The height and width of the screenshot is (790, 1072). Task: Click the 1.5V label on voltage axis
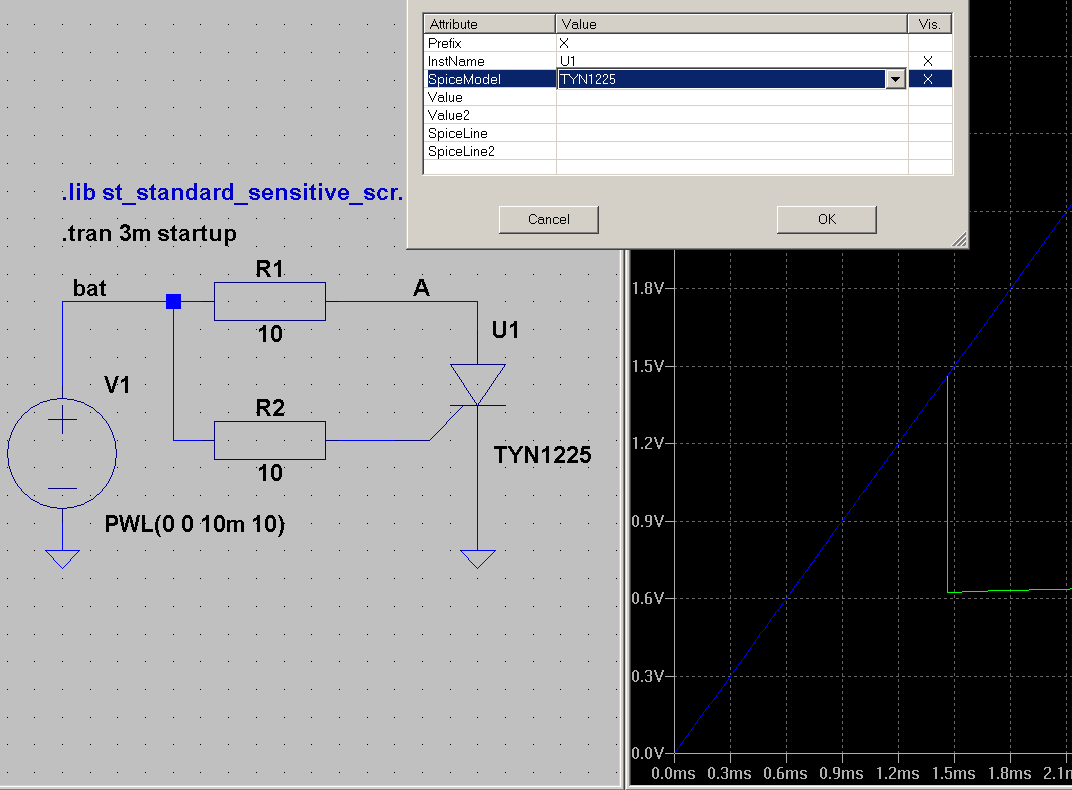pos(647,366)
